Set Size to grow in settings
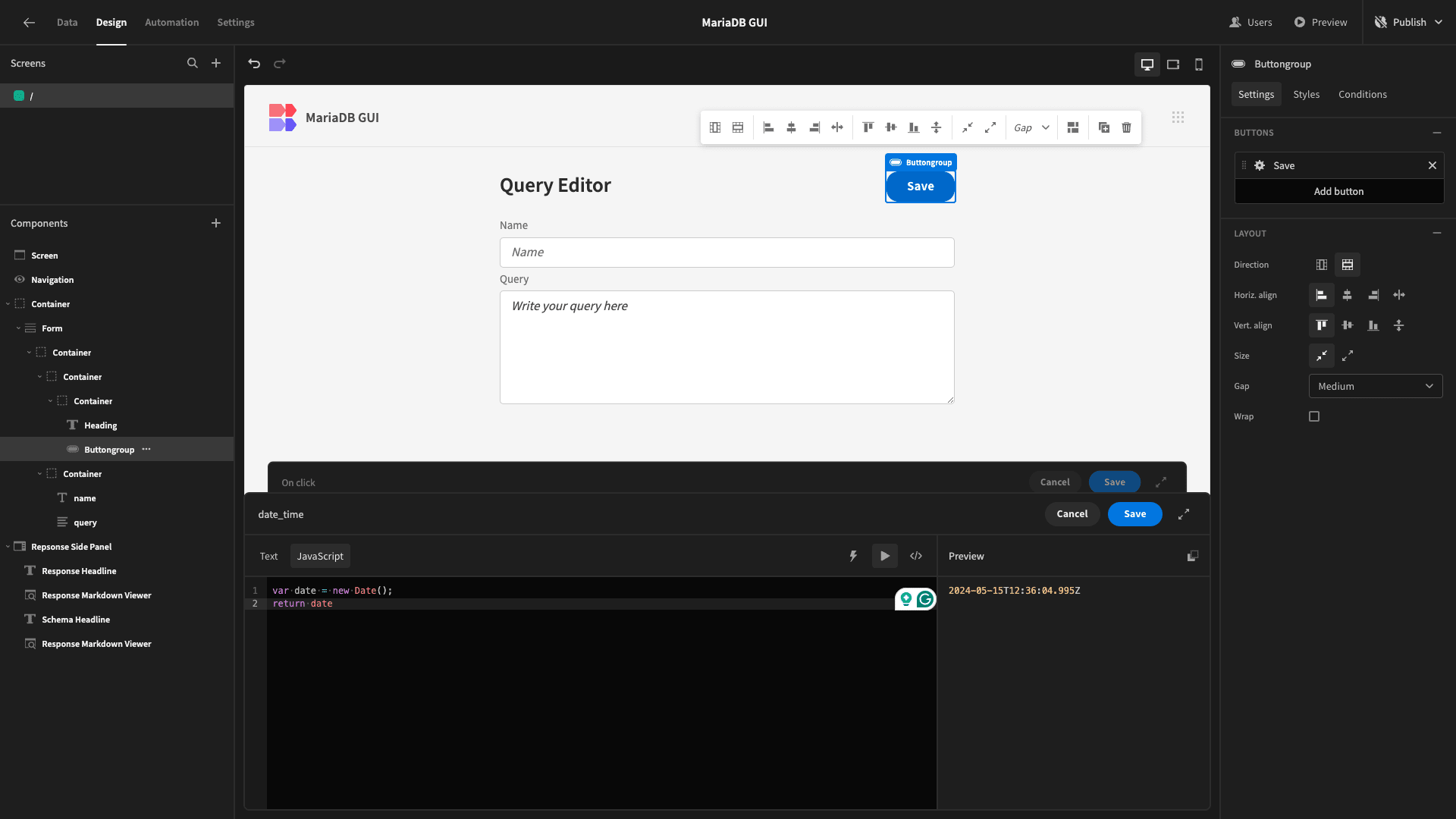Viewport: 1456px width, 819px height. 1348,356
